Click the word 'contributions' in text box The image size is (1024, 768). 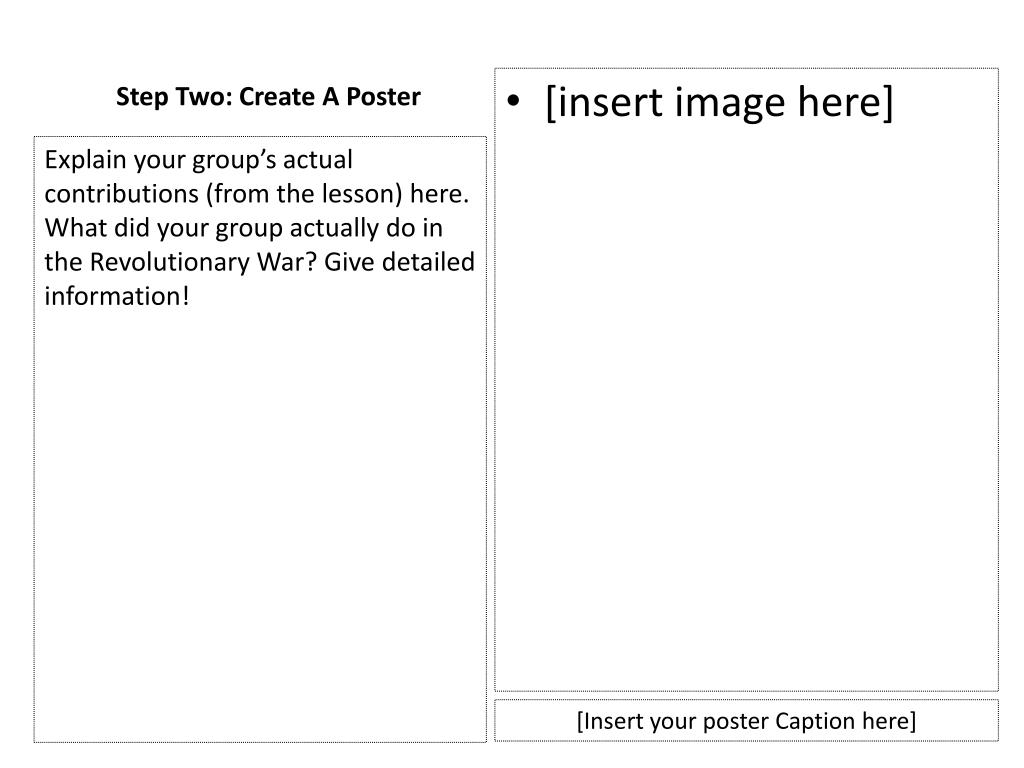(x=121, y=194)
